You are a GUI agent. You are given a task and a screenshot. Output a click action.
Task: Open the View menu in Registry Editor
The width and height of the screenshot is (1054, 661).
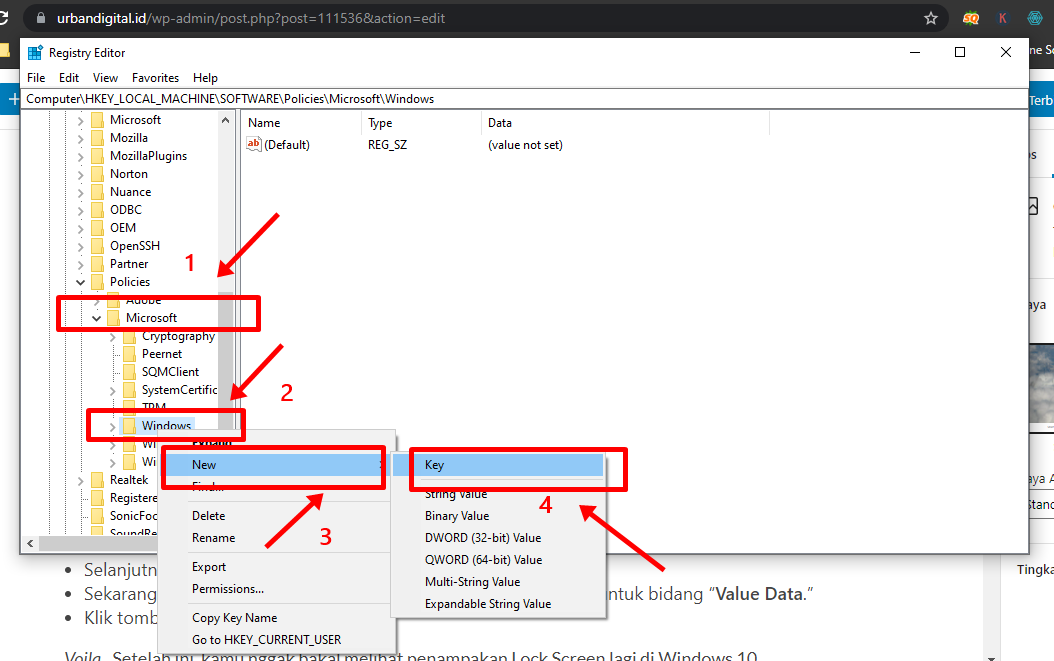pos(105,78)
